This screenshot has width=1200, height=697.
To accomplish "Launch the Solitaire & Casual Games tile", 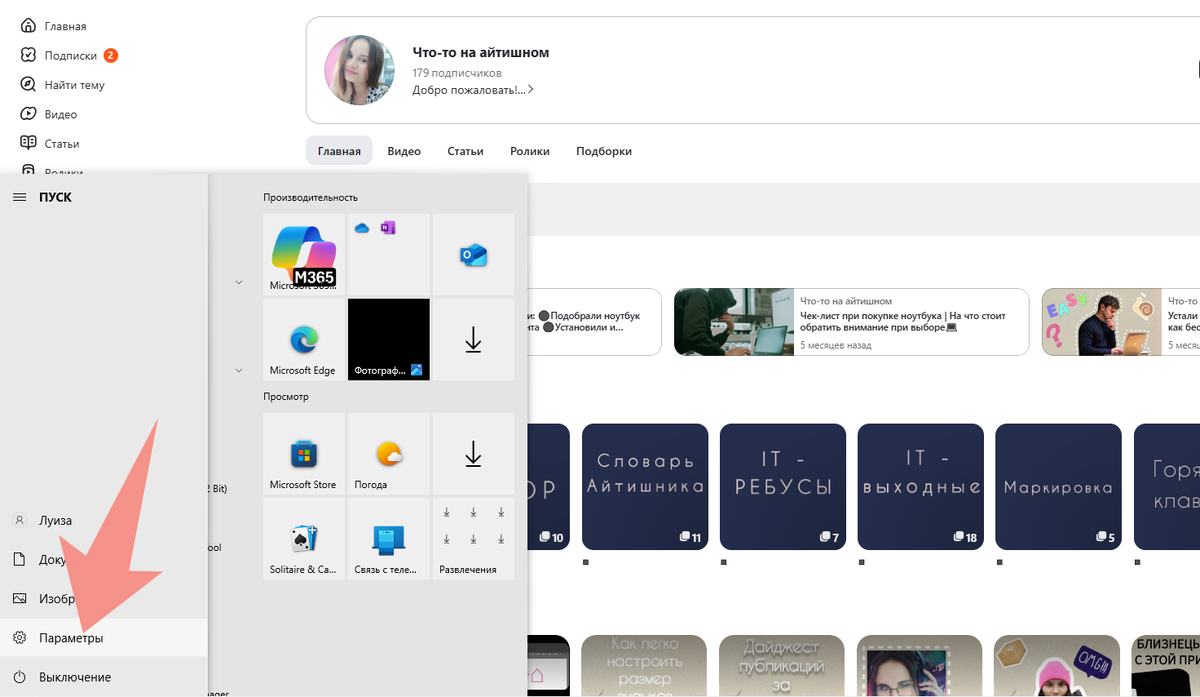I will point(305,539).
